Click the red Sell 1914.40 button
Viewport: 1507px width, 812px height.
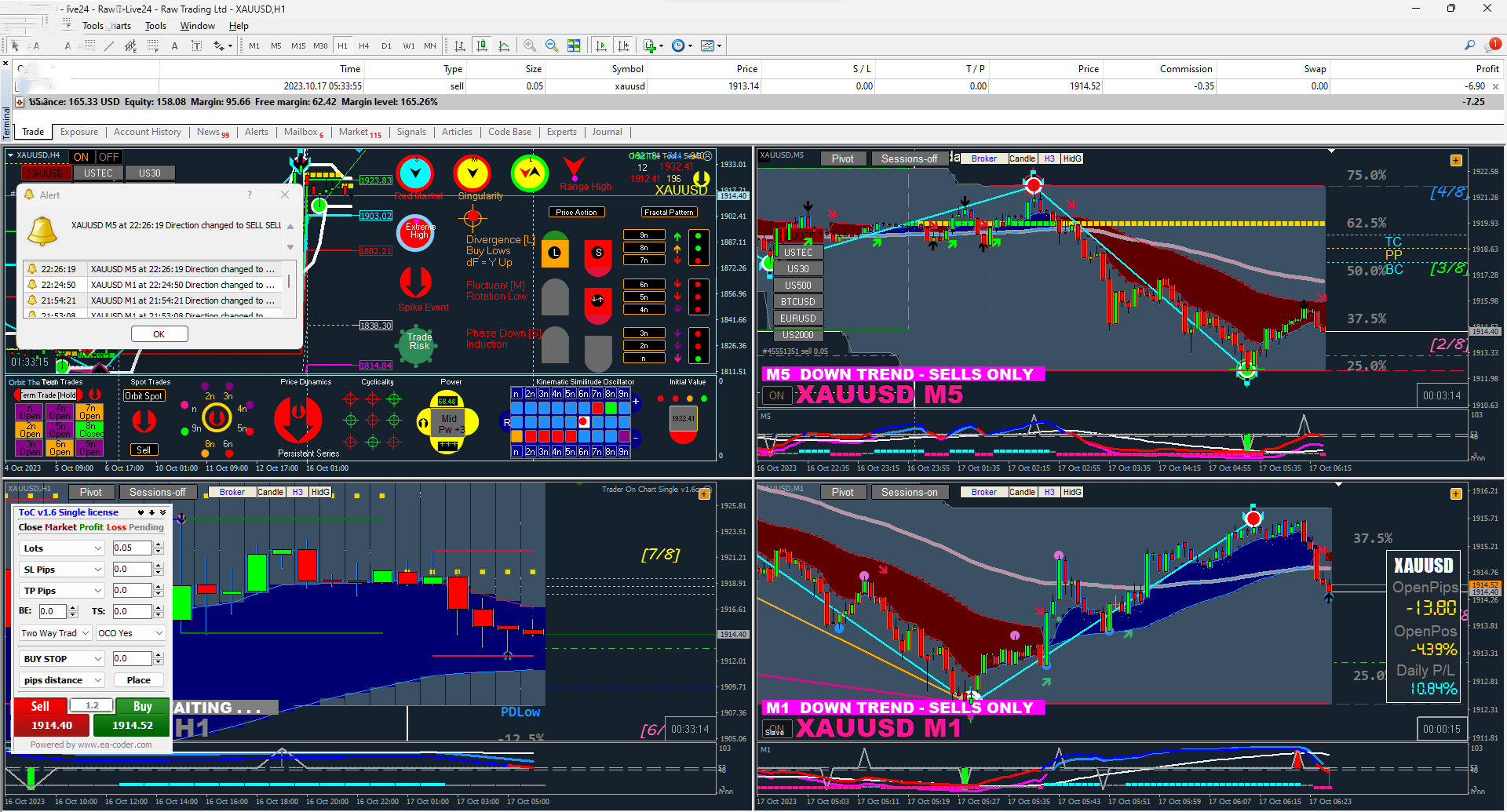pyautogui.click(x=52, y=717)
